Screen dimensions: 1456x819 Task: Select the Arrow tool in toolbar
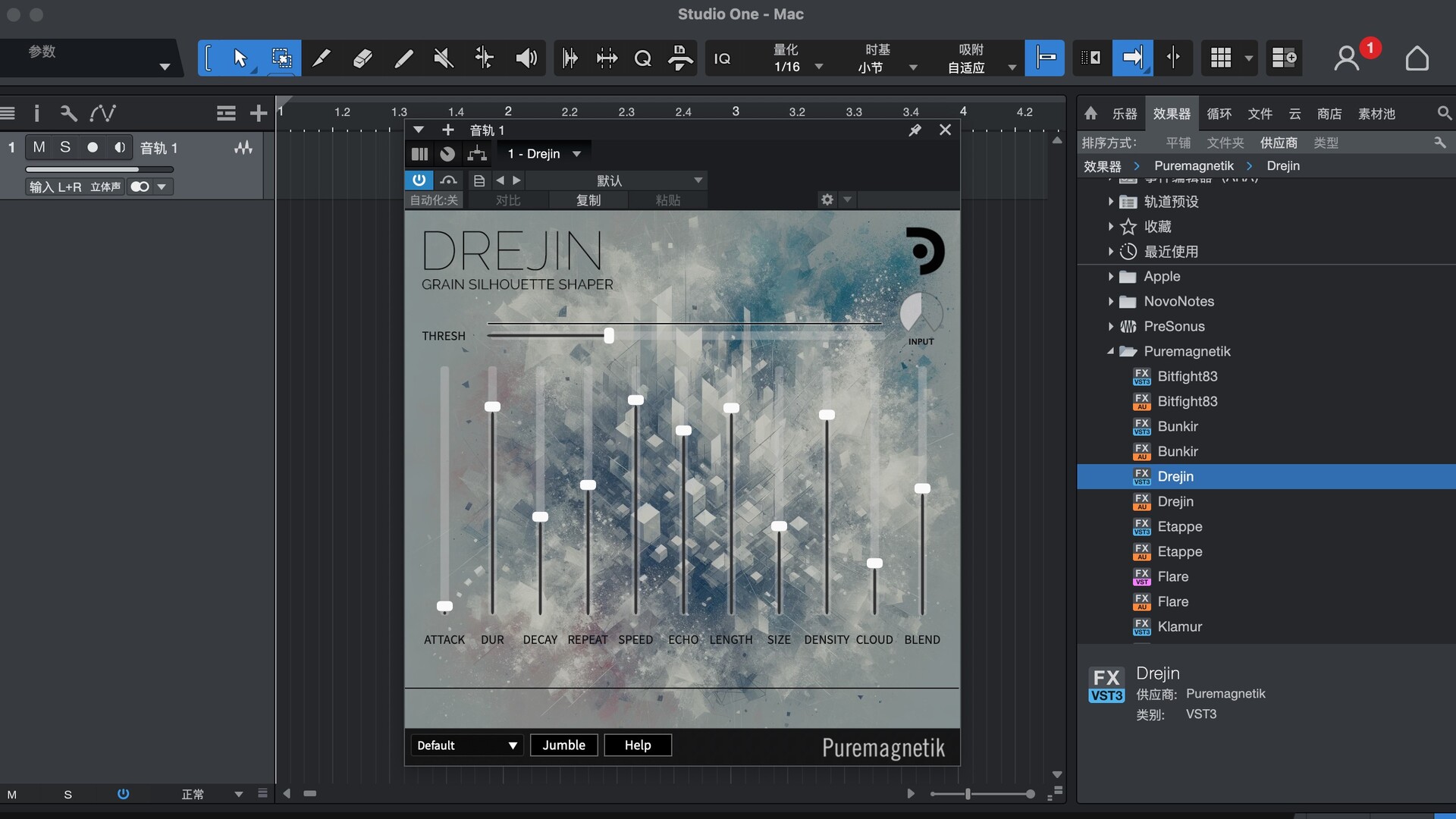[240, 58]
